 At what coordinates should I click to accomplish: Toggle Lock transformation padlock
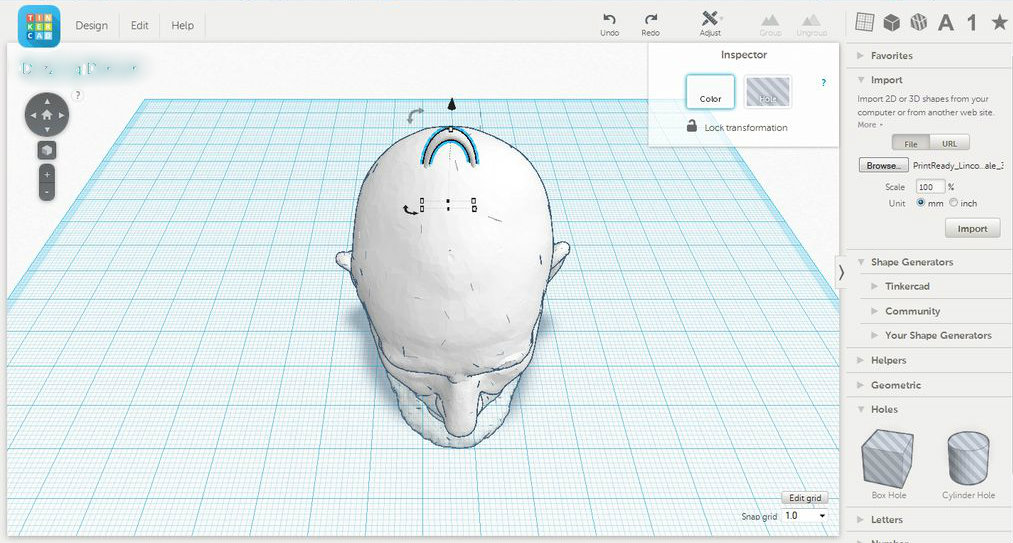click(692, 127)
